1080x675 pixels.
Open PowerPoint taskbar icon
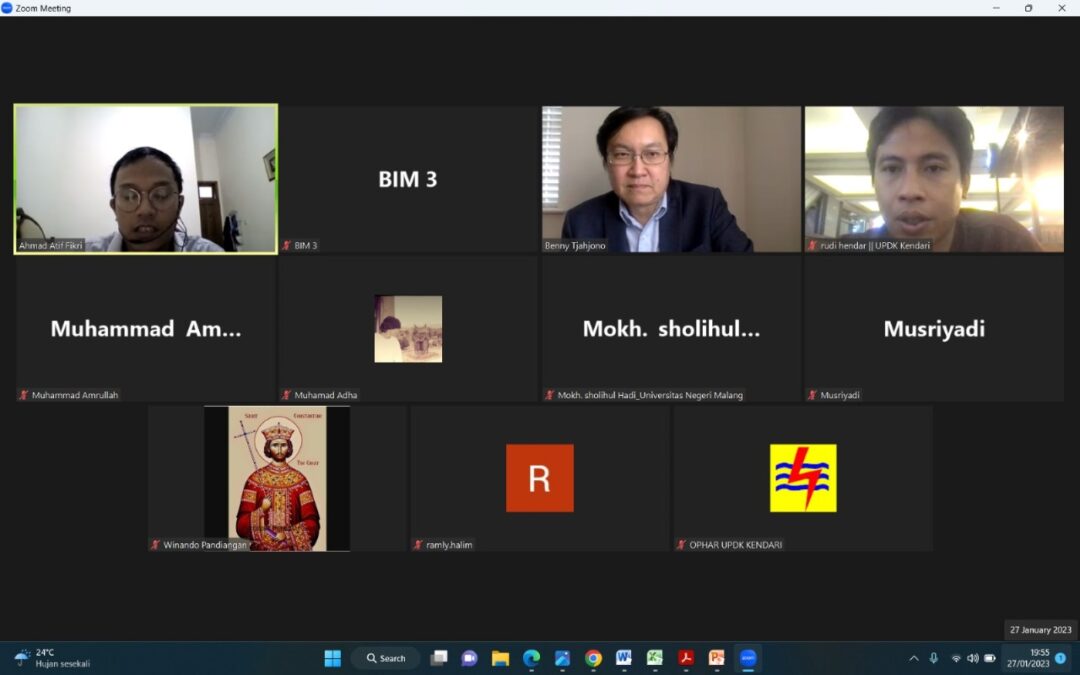(716, 658)
